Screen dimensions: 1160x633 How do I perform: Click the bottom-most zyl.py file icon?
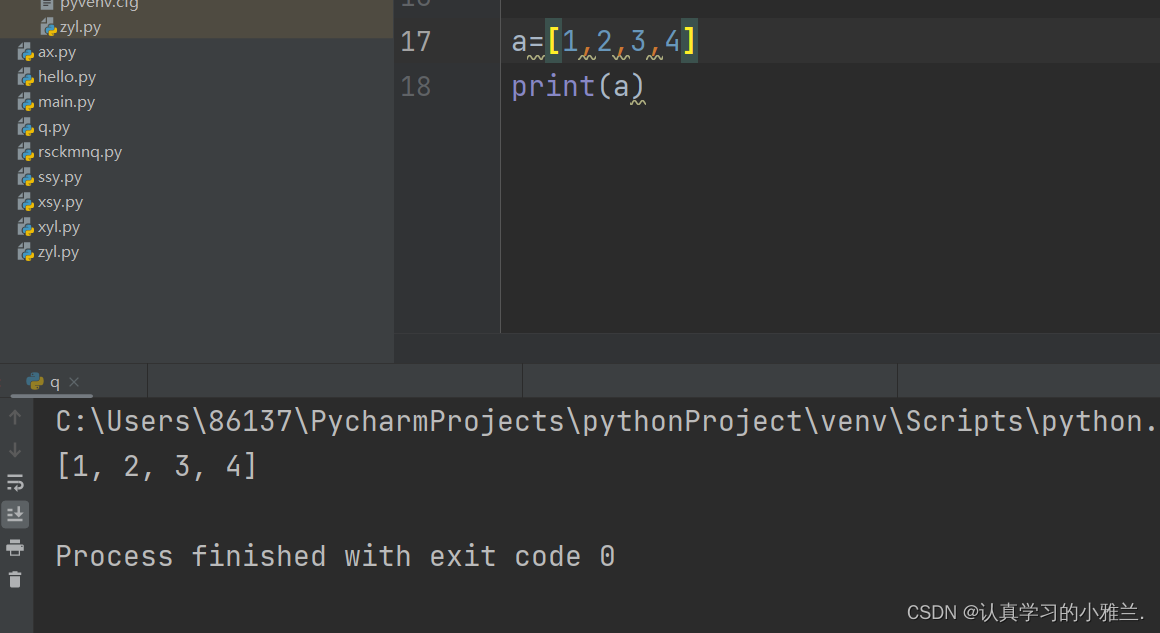26,252
